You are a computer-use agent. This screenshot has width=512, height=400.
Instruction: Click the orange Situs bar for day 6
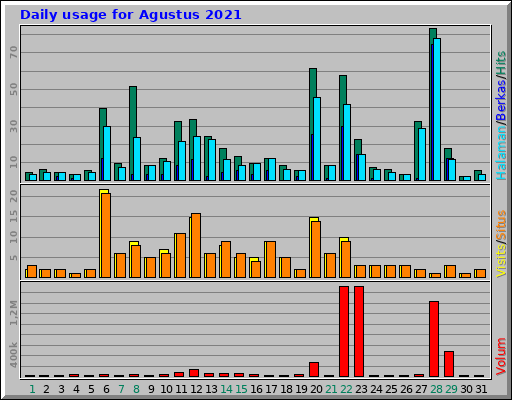click(x=106, y=235)
